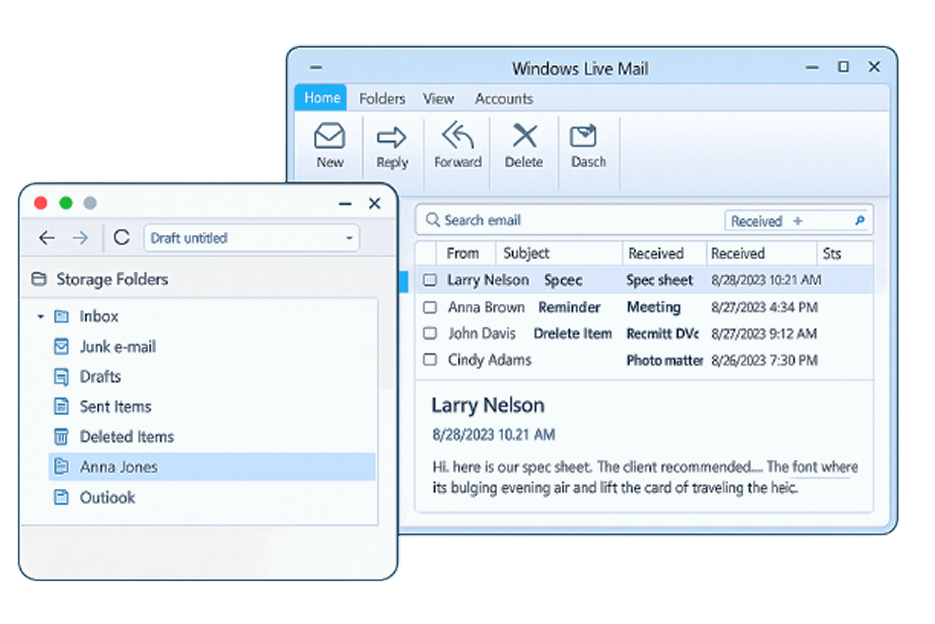
Task: Click the Forward arrows icon
Action: point(457,136)
